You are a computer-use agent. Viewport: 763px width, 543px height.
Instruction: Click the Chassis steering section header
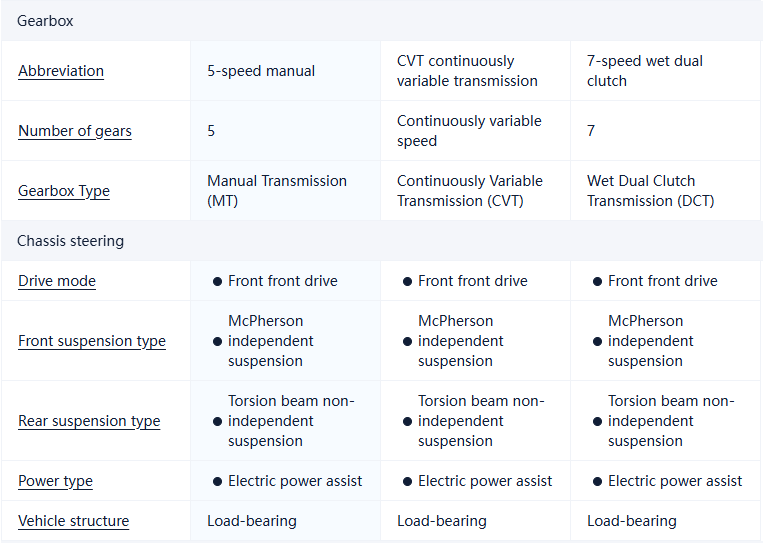point(70,241)
